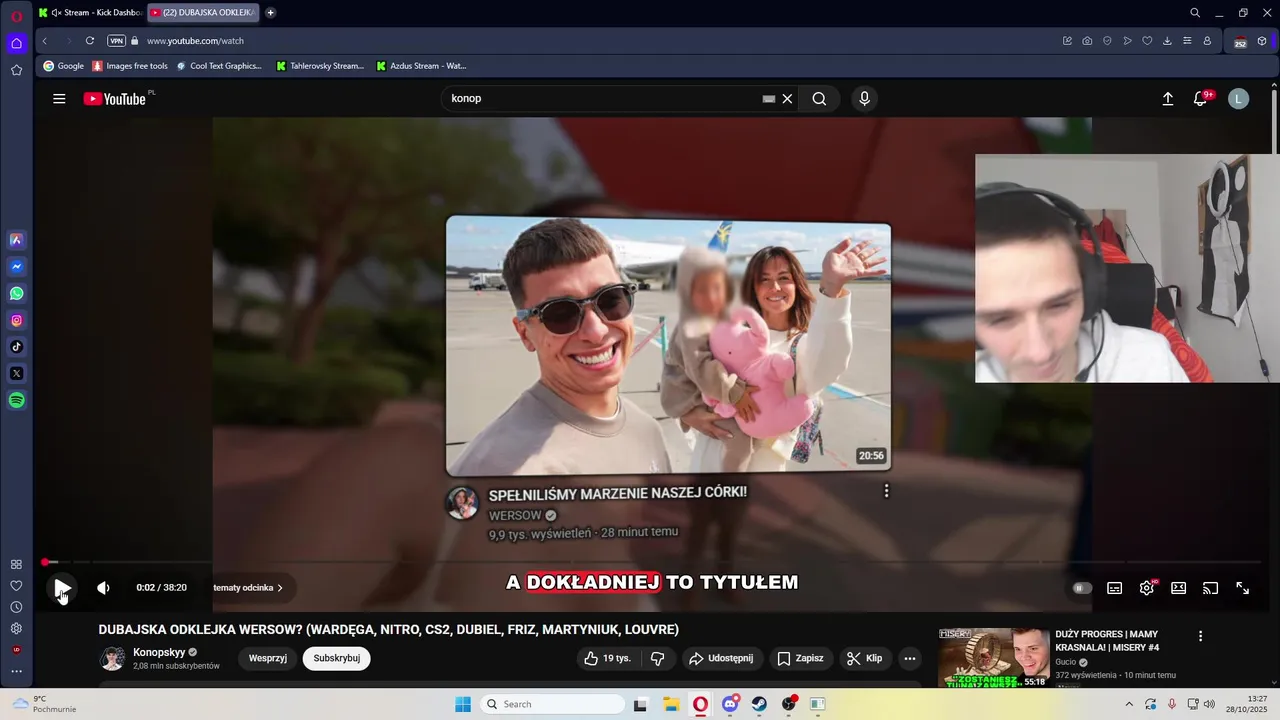Open YouTube notifications bell

pyautogui.click(x=1201, y=99)
